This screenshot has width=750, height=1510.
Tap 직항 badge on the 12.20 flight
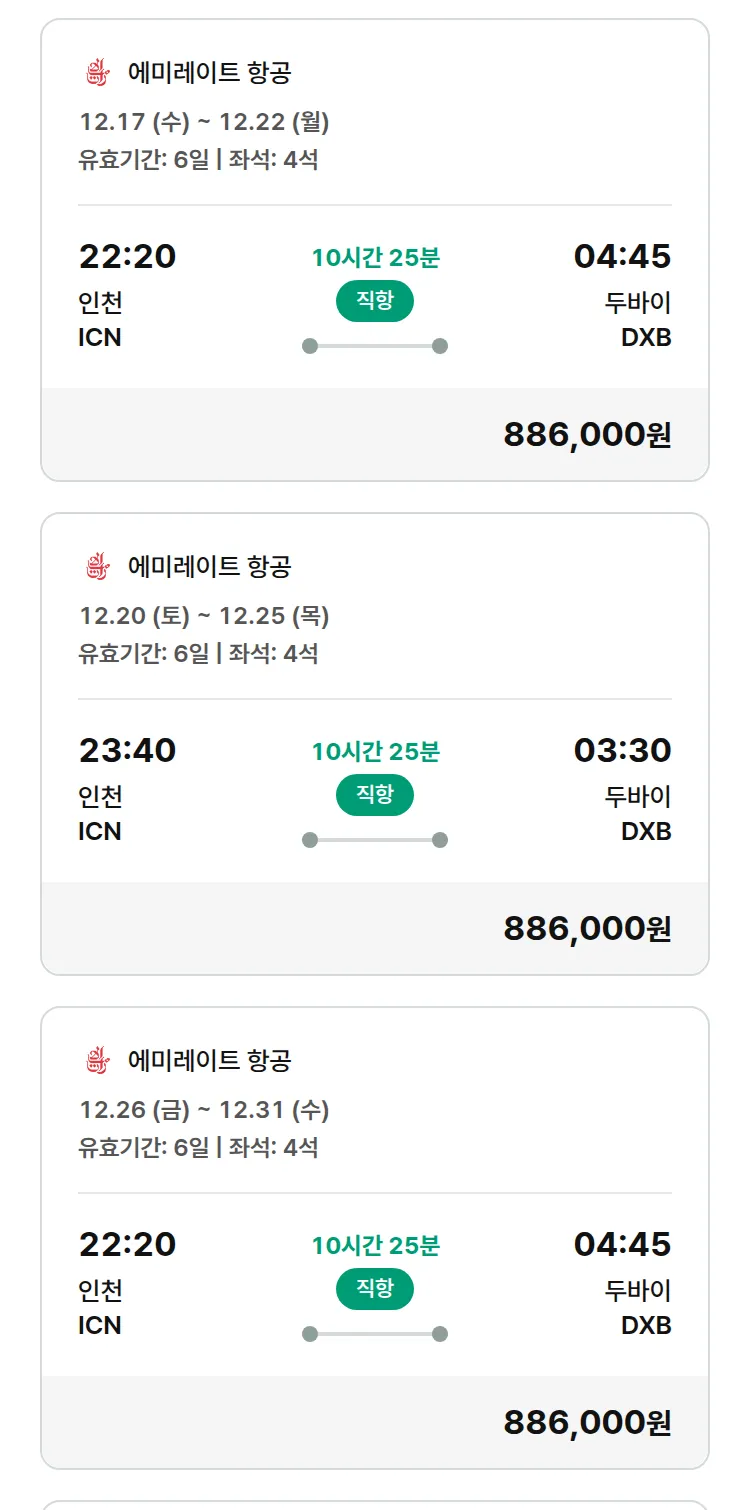pos(375,795)
